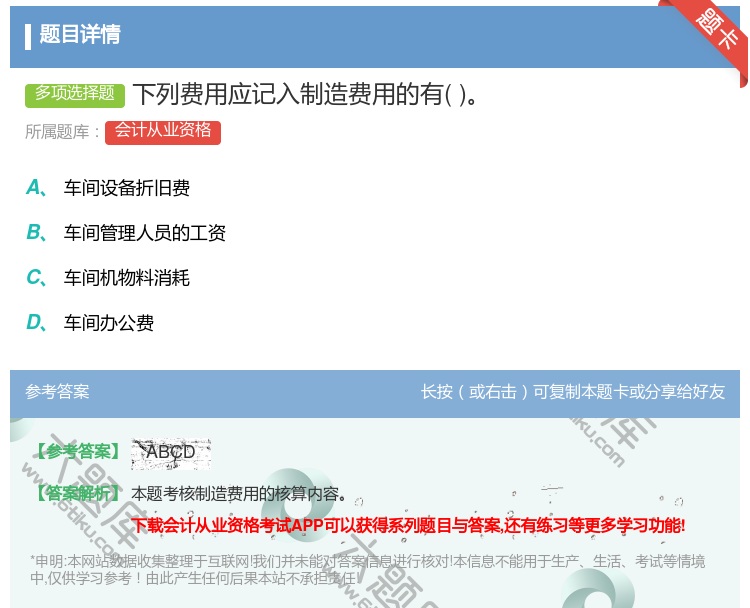The width and height of the screenshot is (750, 608).
Task: Click the 所属题库 label
Action: point(62,132)
